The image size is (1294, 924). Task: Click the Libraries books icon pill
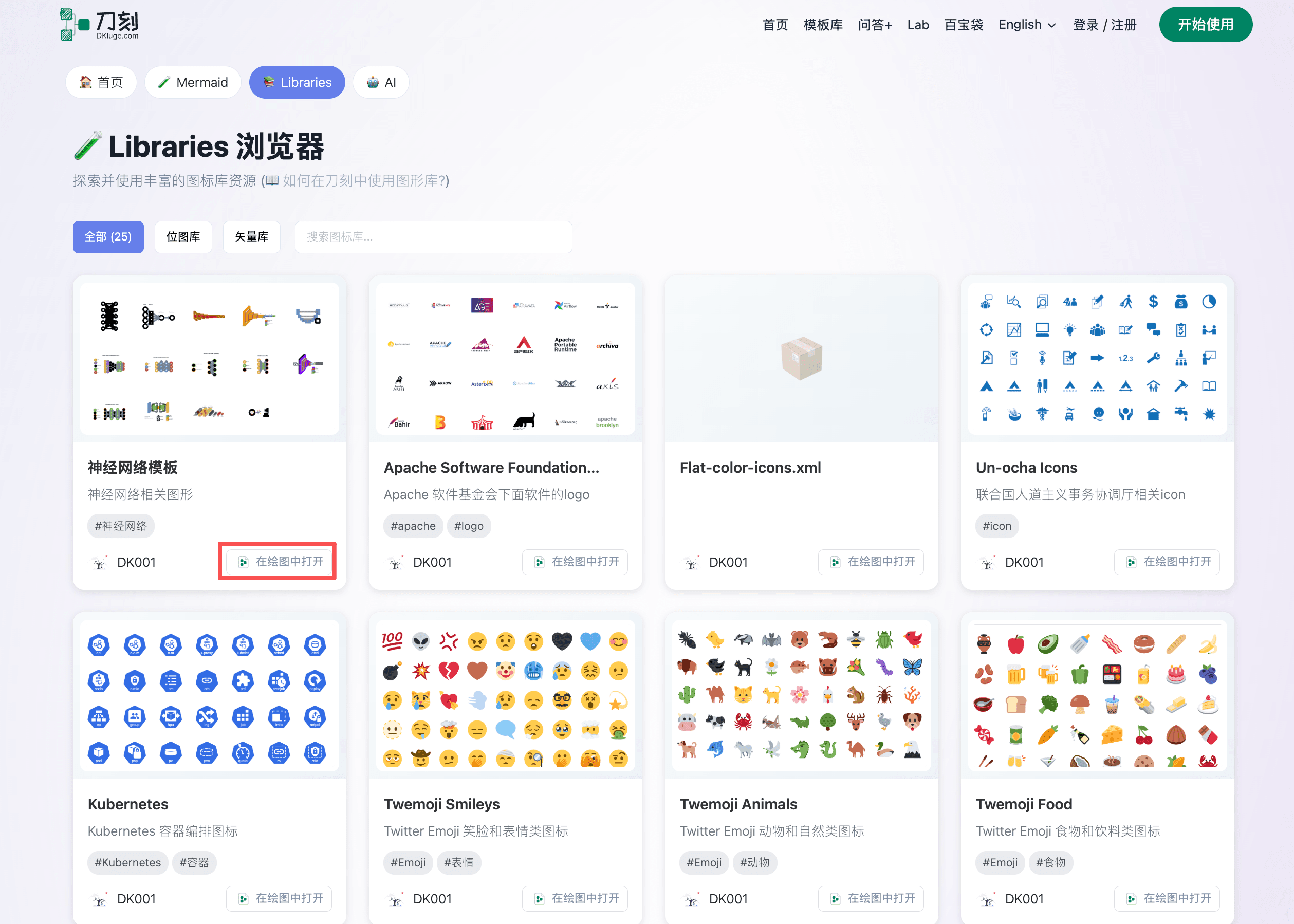(x=268, y=82)
